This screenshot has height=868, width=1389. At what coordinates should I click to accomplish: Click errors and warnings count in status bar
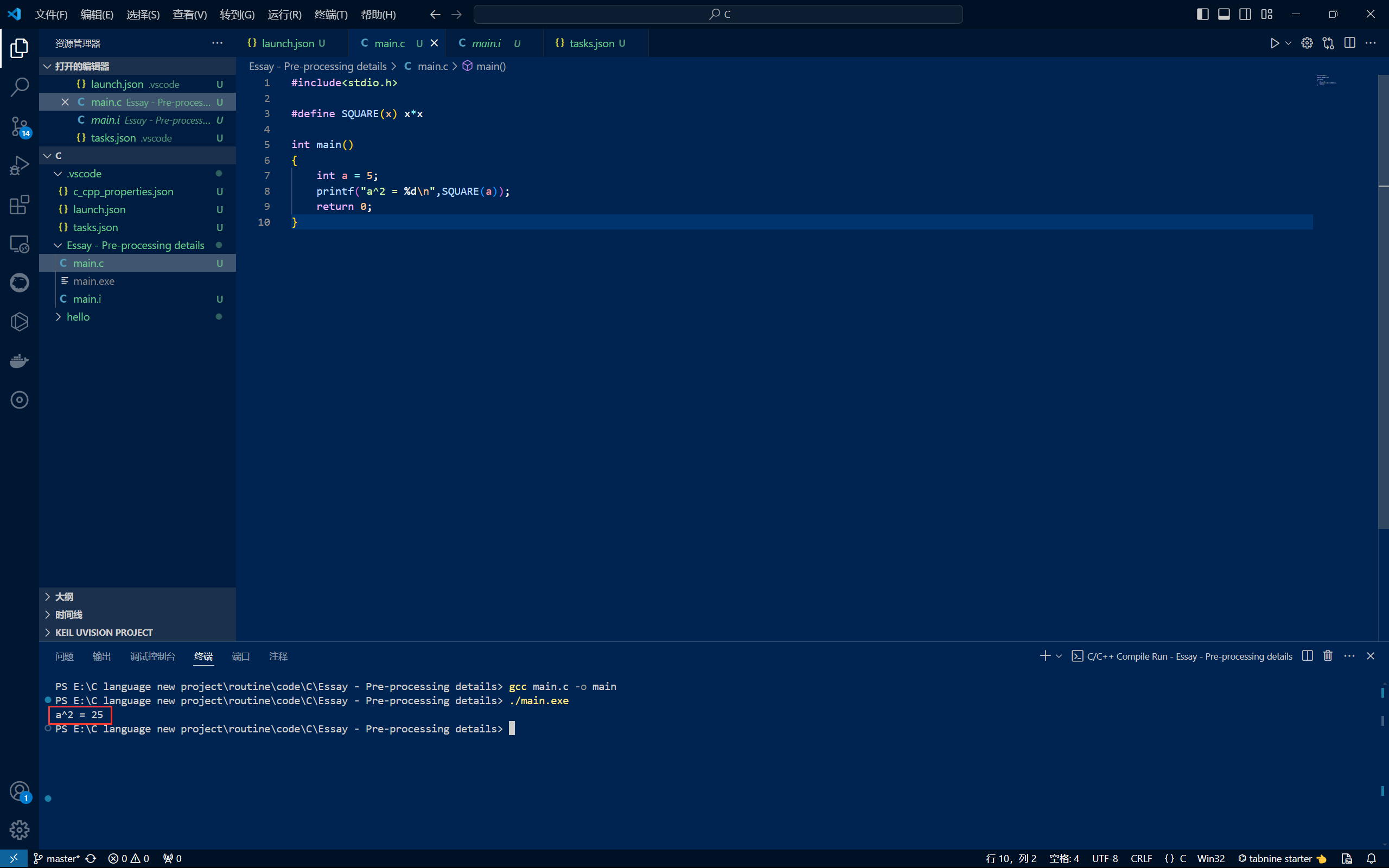pyautogui.click(x=129, y=858)
